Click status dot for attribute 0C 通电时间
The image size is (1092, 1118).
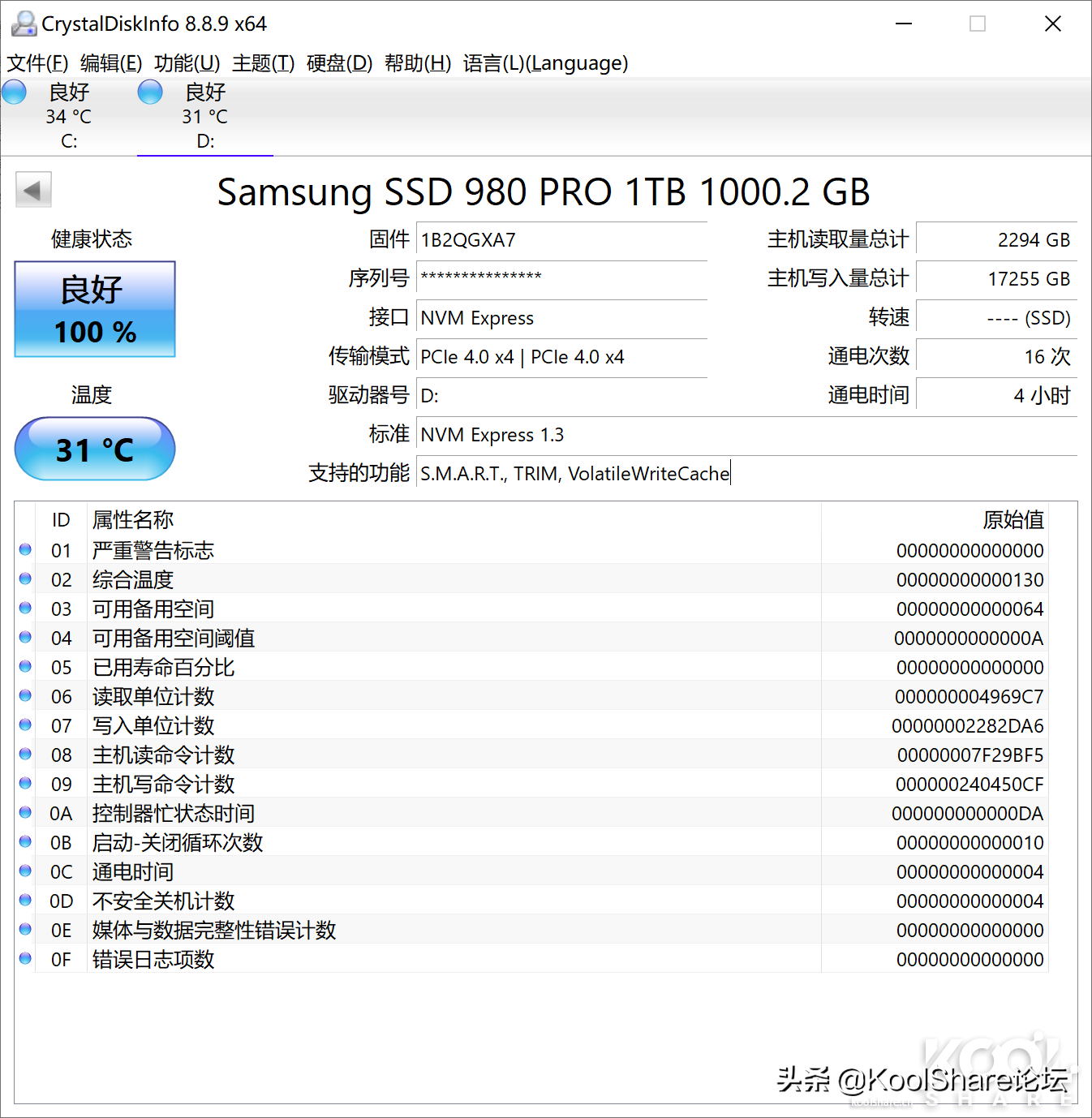(x=25, y=871)
